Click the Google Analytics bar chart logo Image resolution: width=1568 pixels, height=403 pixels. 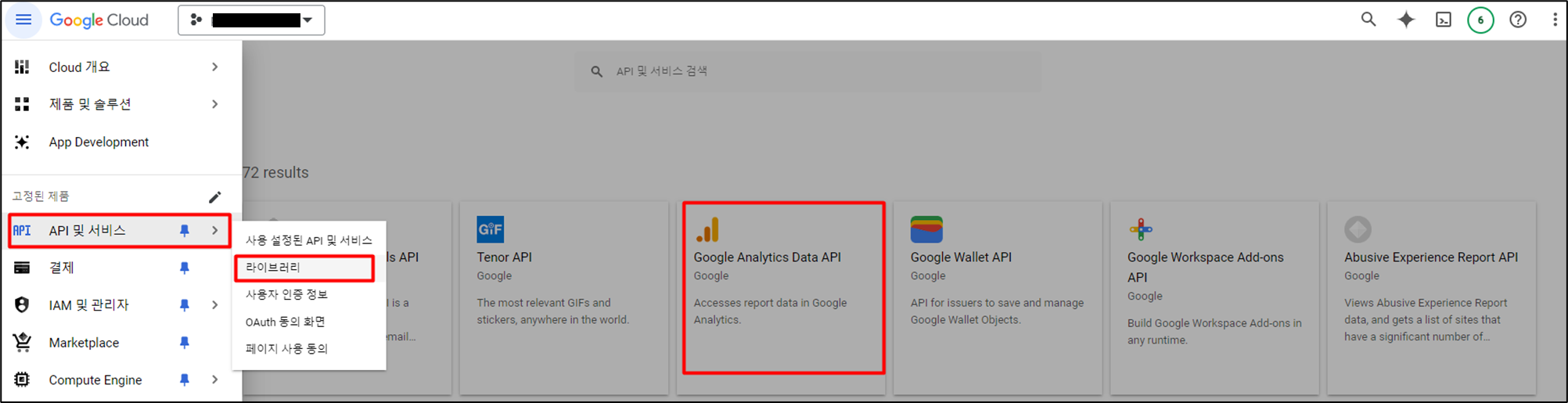click(707, 230)
